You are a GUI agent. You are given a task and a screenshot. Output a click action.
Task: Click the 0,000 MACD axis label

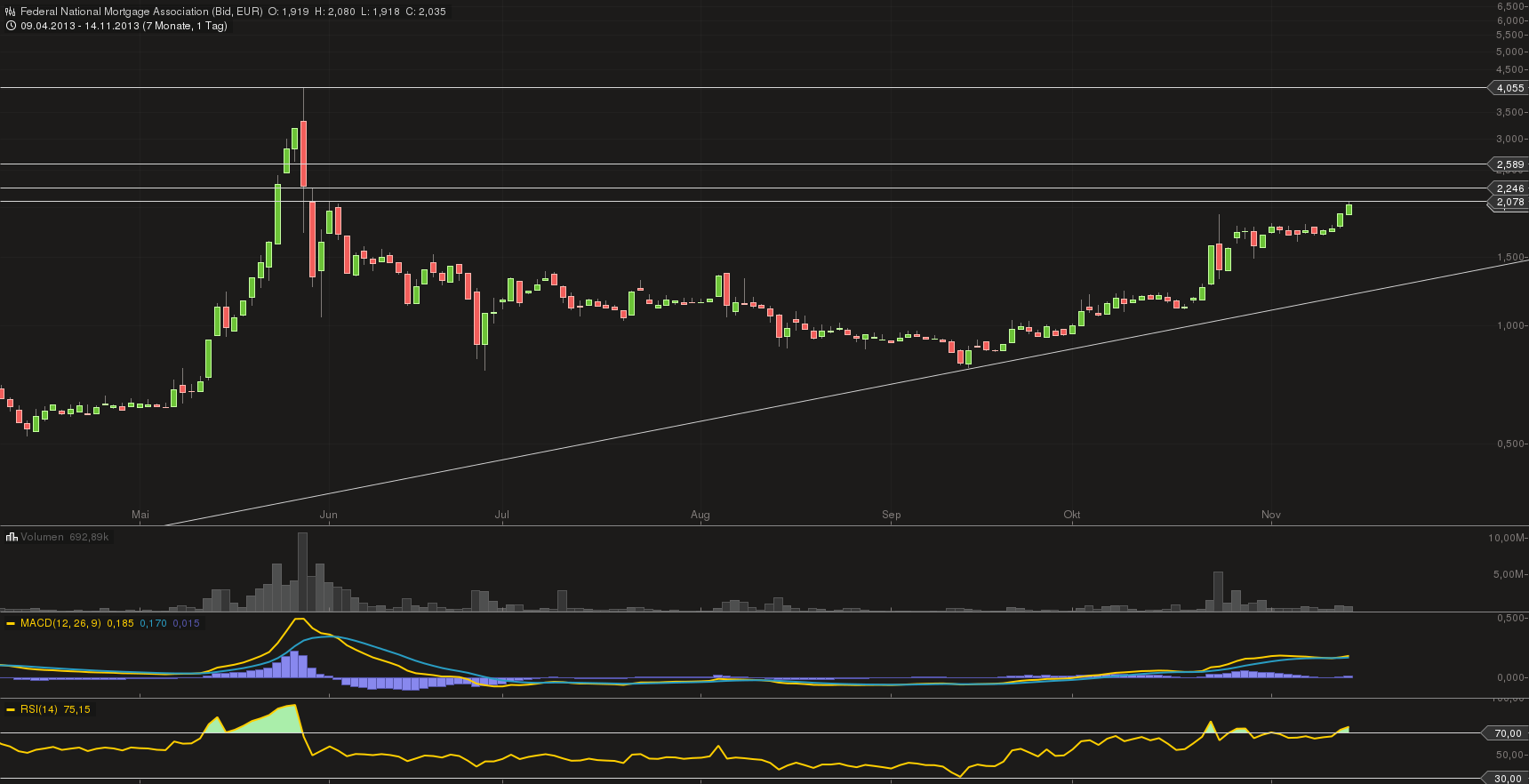tap(1509, 677)
